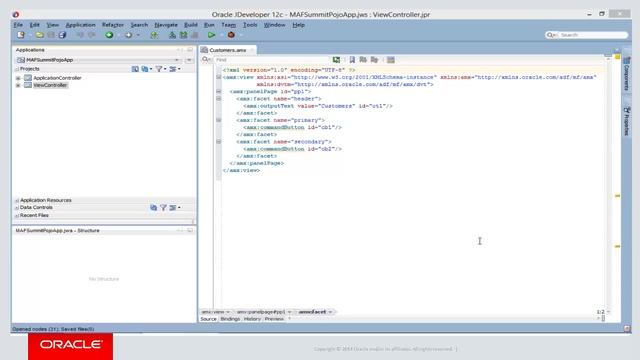Click the green Run play icon
This screenshot has height=360, width=640.
coord(211,35)
